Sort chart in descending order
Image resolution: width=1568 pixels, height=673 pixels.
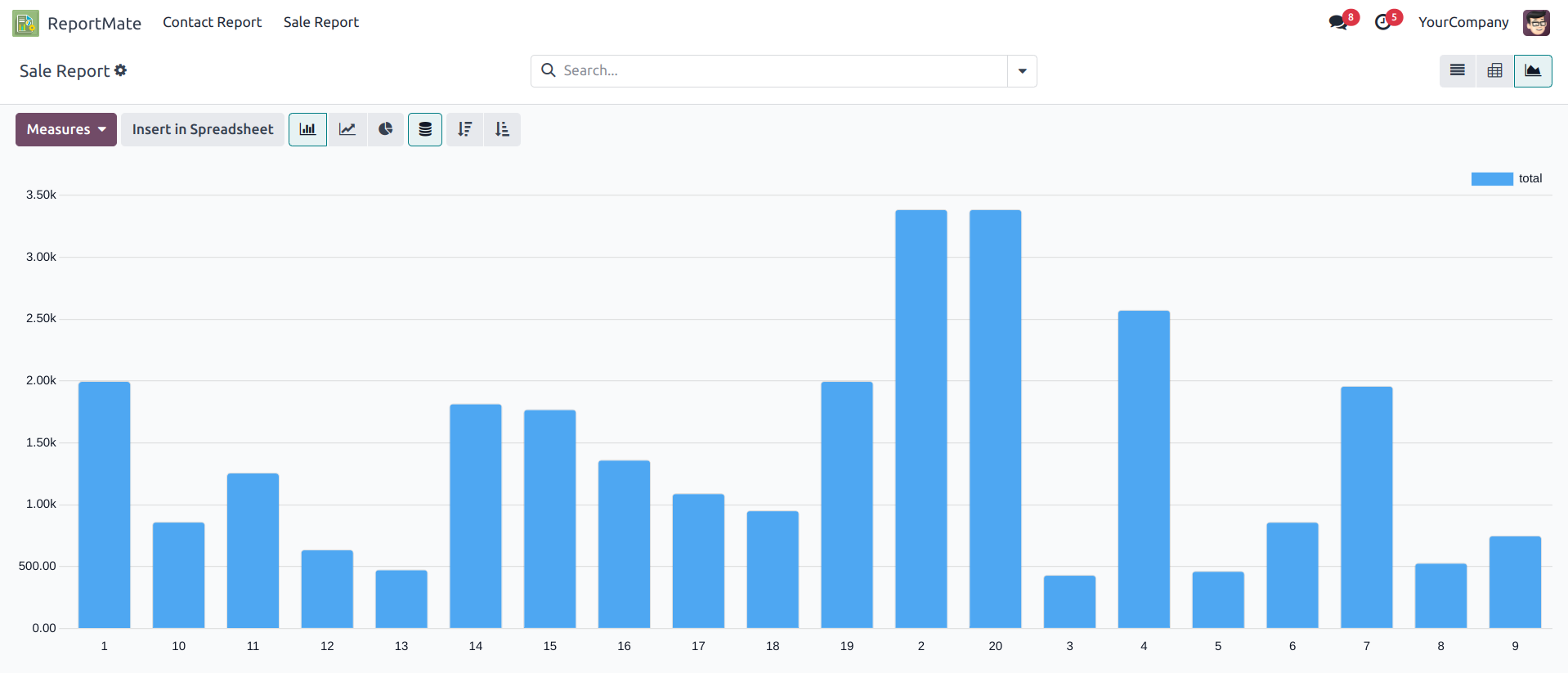[x=464, y=129]
